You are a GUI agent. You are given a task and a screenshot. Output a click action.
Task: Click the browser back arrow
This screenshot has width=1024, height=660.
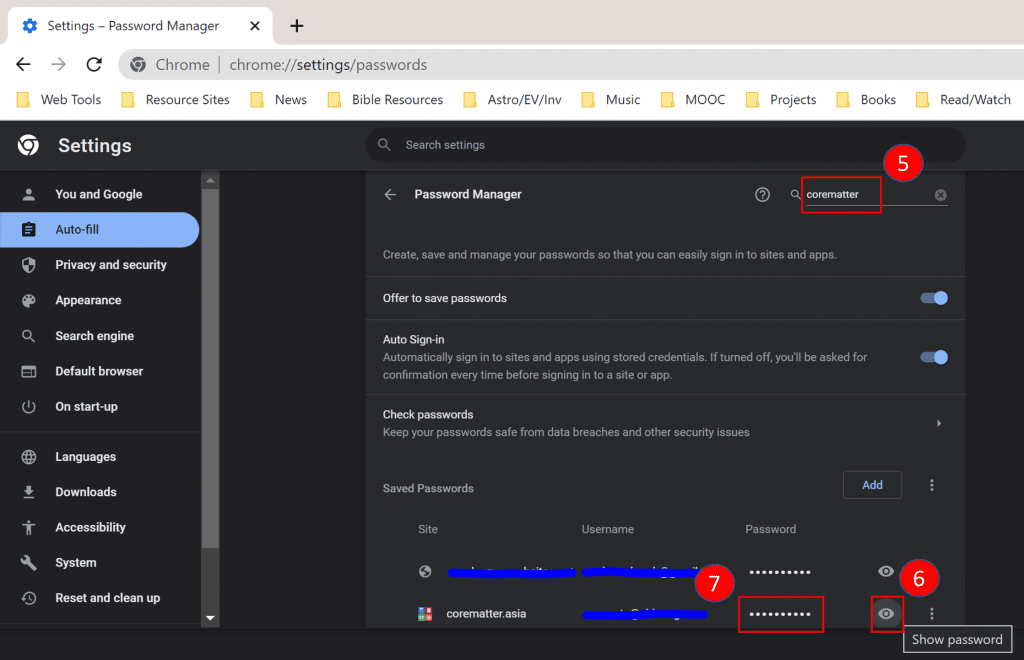coord(23,65)
